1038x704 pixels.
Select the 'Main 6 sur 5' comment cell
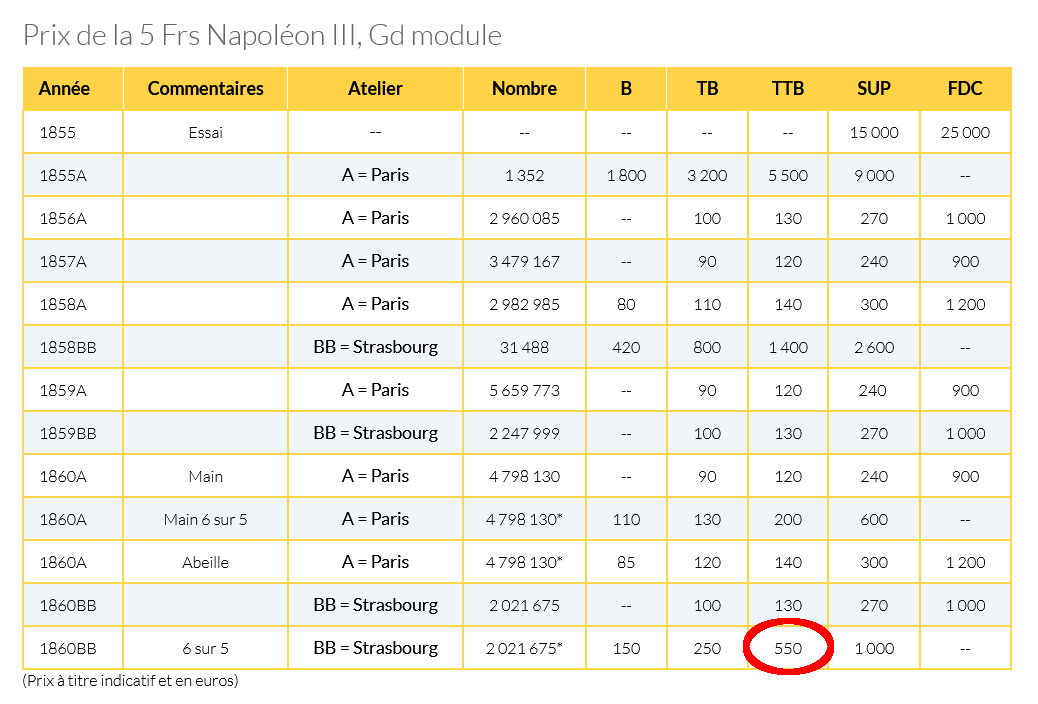point(205,519)
